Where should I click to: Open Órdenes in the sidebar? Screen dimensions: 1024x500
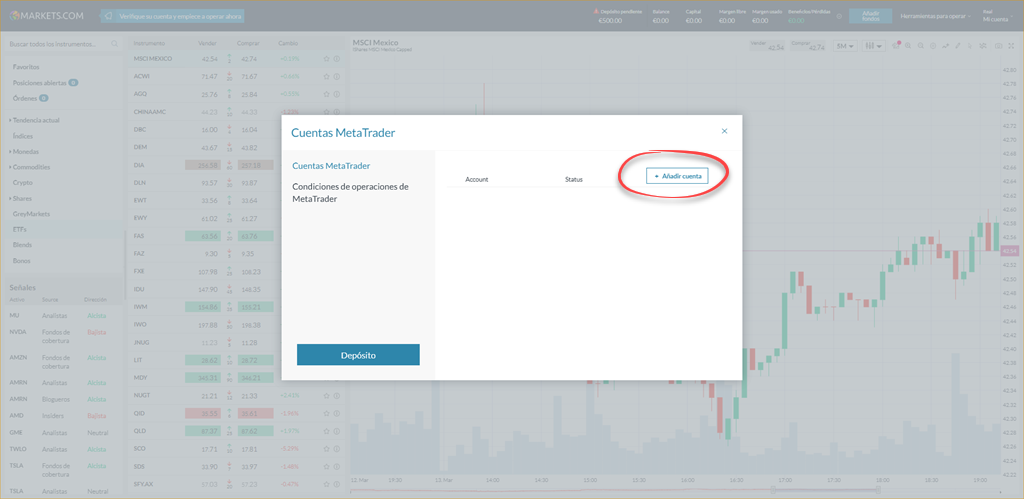click(x=30, y=99)
